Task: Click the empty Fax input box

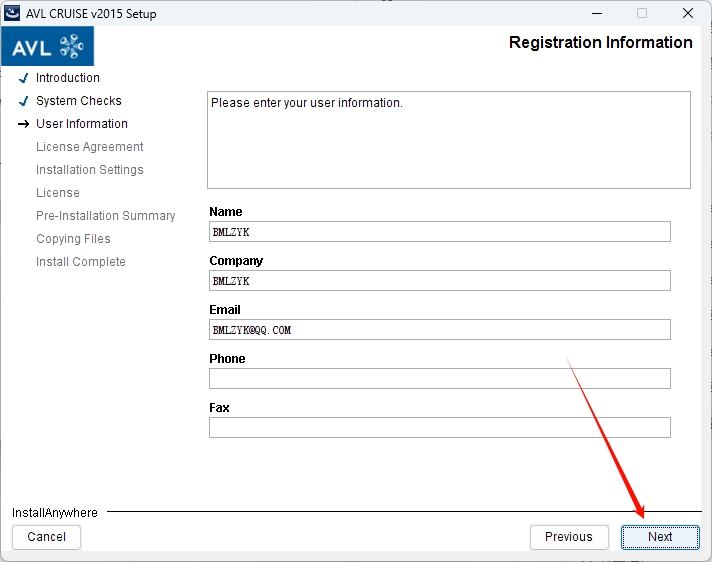Action: click(x=439, y=428)
